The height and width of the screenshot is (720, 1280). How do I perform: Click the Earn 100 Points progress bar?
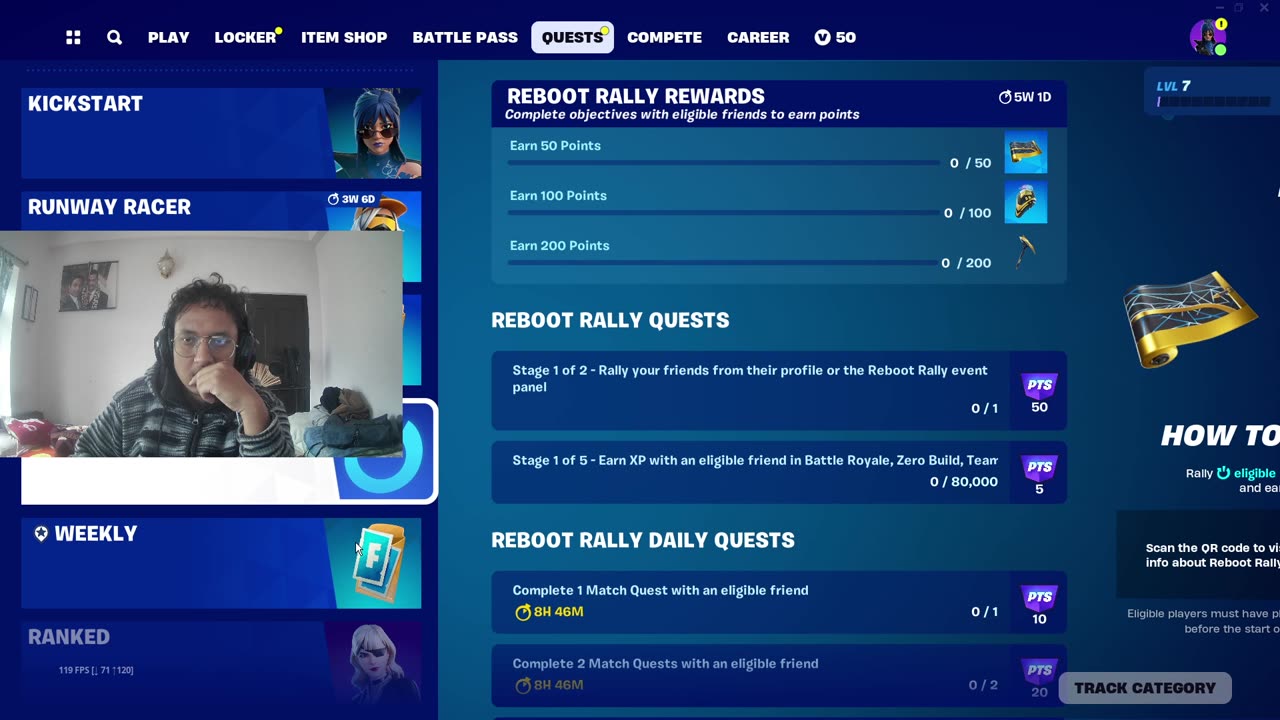[x=723, y=213]
